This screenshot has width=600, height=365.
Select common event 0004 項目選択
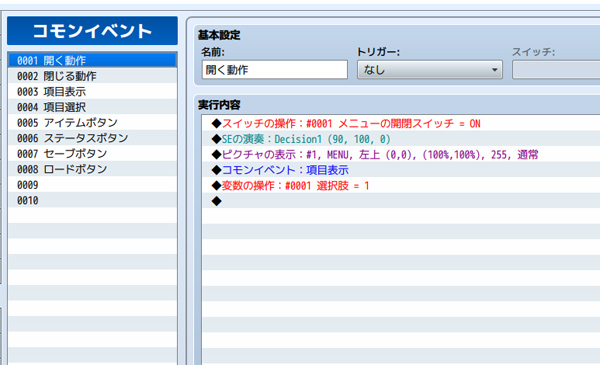(x=92, y=107)
